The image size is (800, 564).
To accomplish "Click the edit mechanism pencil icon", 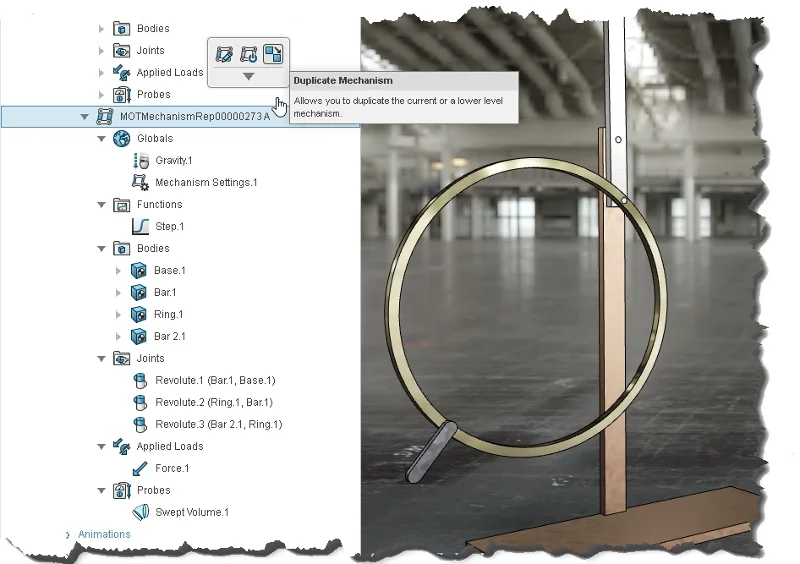I will click(225, 54).
